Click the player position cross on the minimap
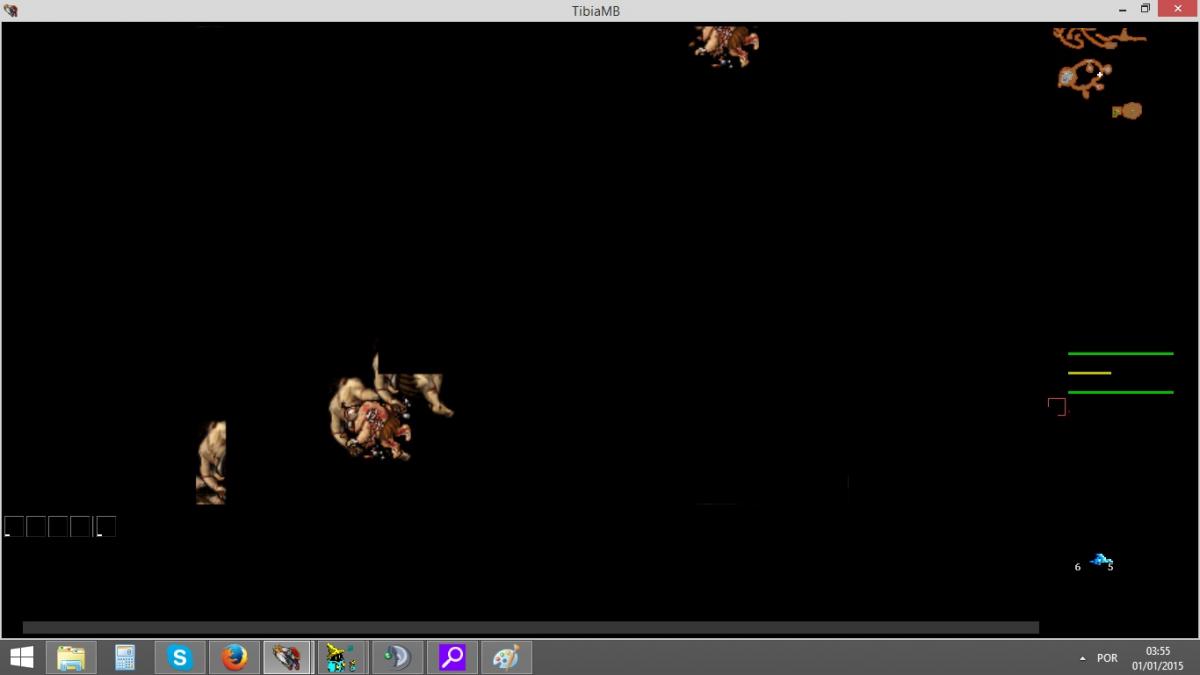1200x675 pixels. 1100,74
